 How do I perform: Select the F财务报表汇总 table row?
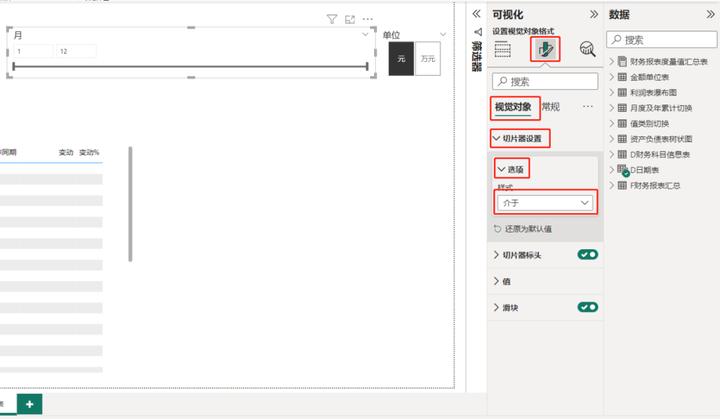pyautogui.click(x=655, y=186)
